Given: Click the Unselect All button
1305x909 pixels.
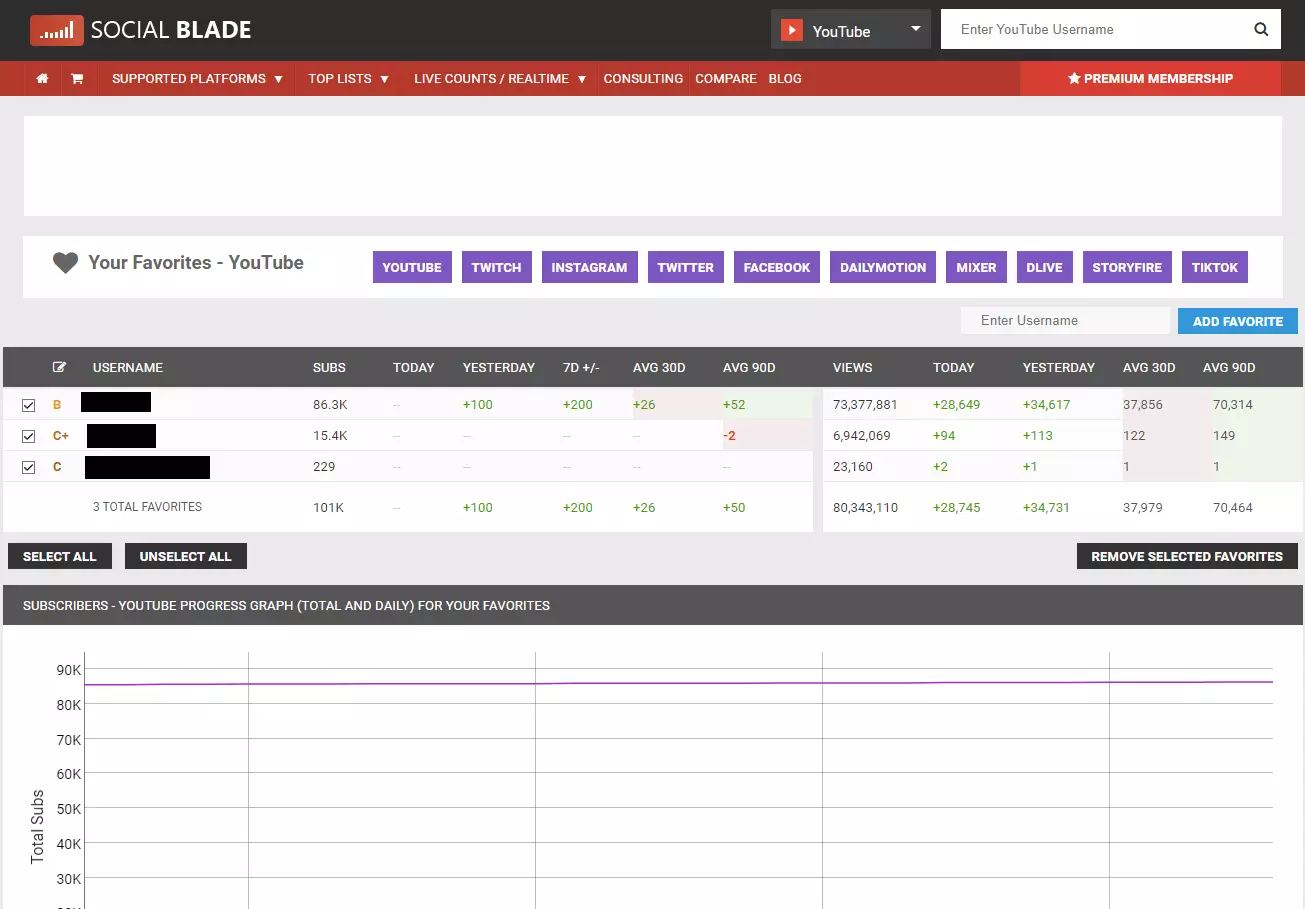Looking at the screenshot, I should point(186,556).
